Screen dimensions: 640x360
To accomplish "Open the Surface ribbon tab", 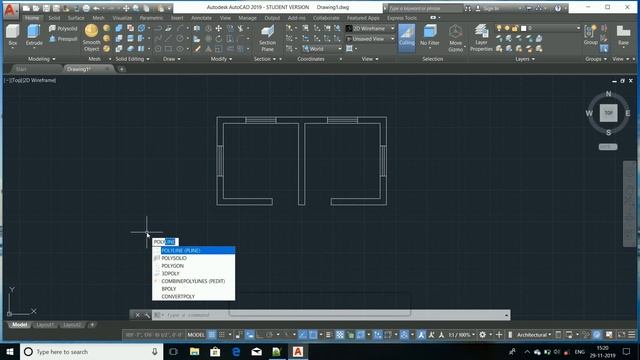I will 76,18.
